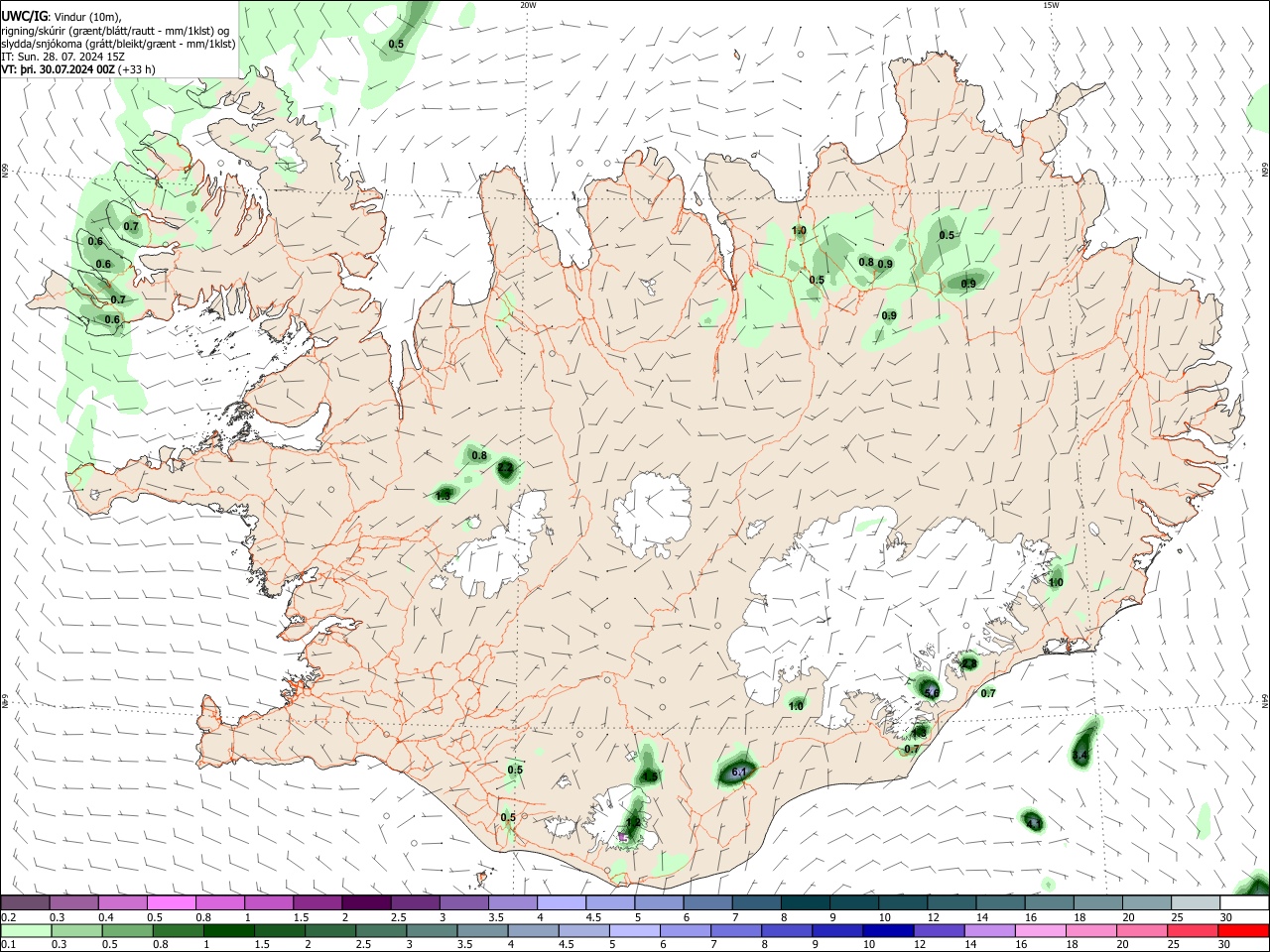Click the '0.1' label of the bottom legend row

8,944
